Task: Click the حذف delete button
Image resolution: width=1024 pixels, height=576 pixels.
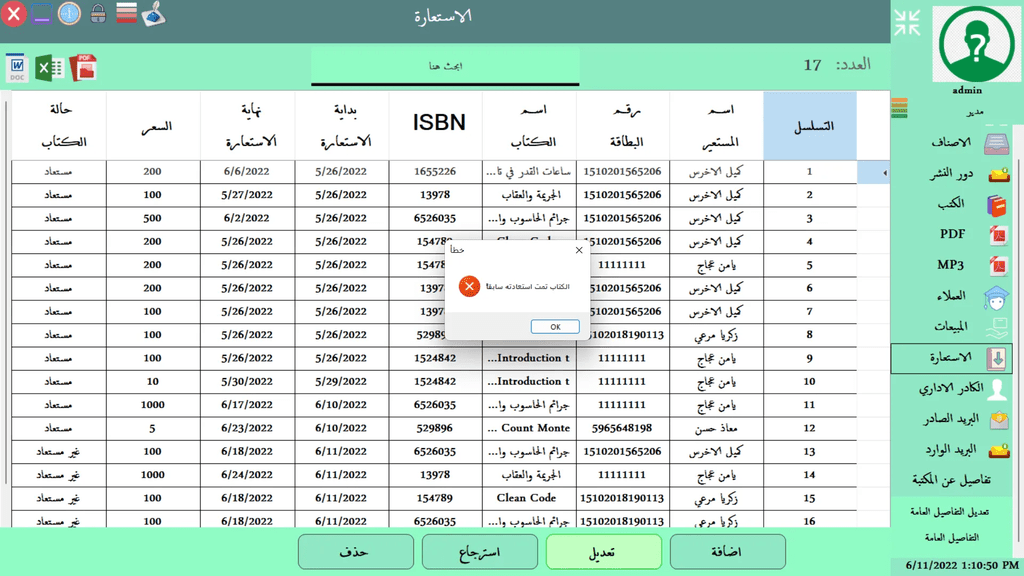Action: [x=355, y=552]
